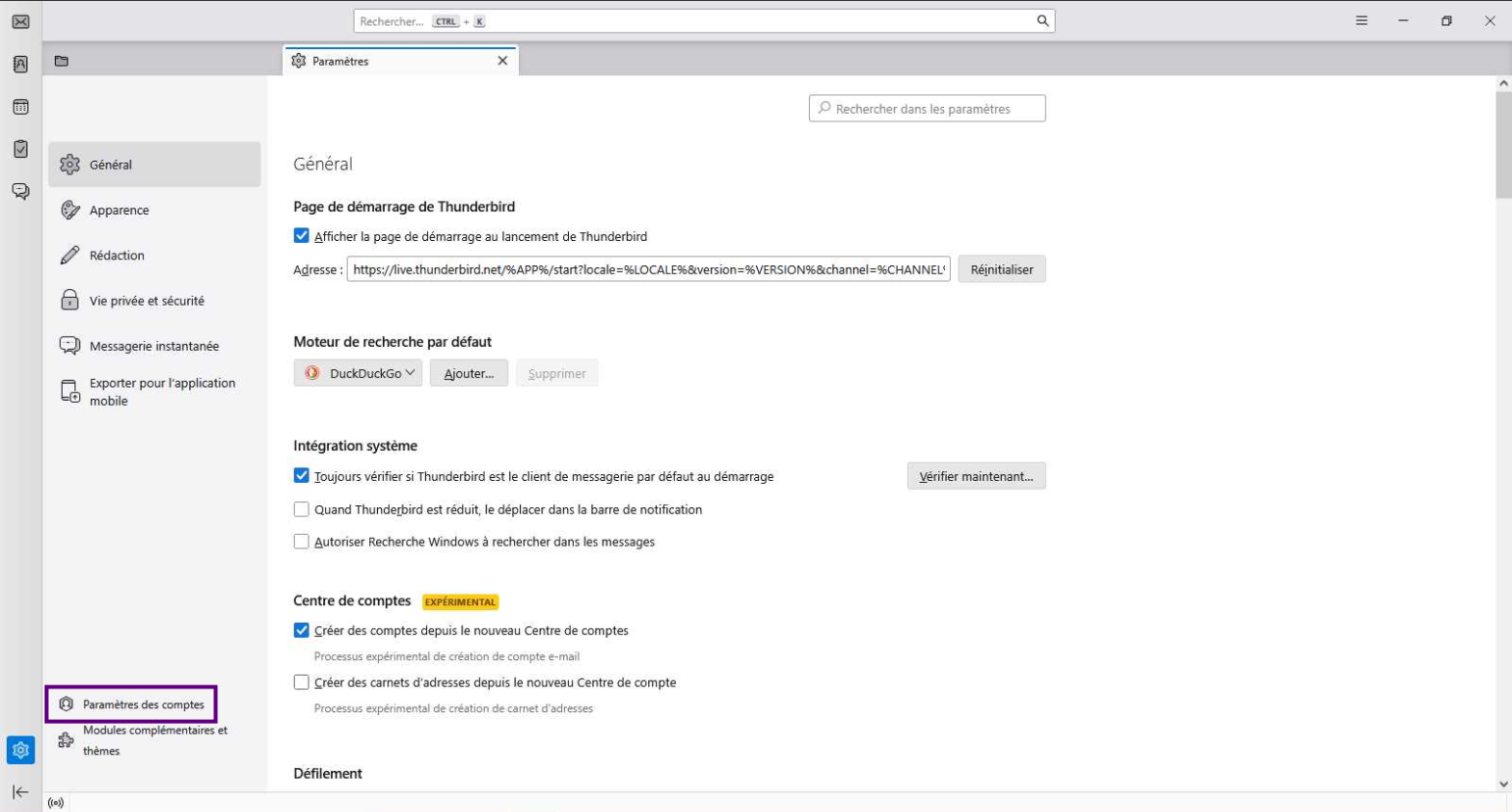The height and width of the screenshot is (812, 1512).
Task: Open the Général settings category
Action: [155, 165]
